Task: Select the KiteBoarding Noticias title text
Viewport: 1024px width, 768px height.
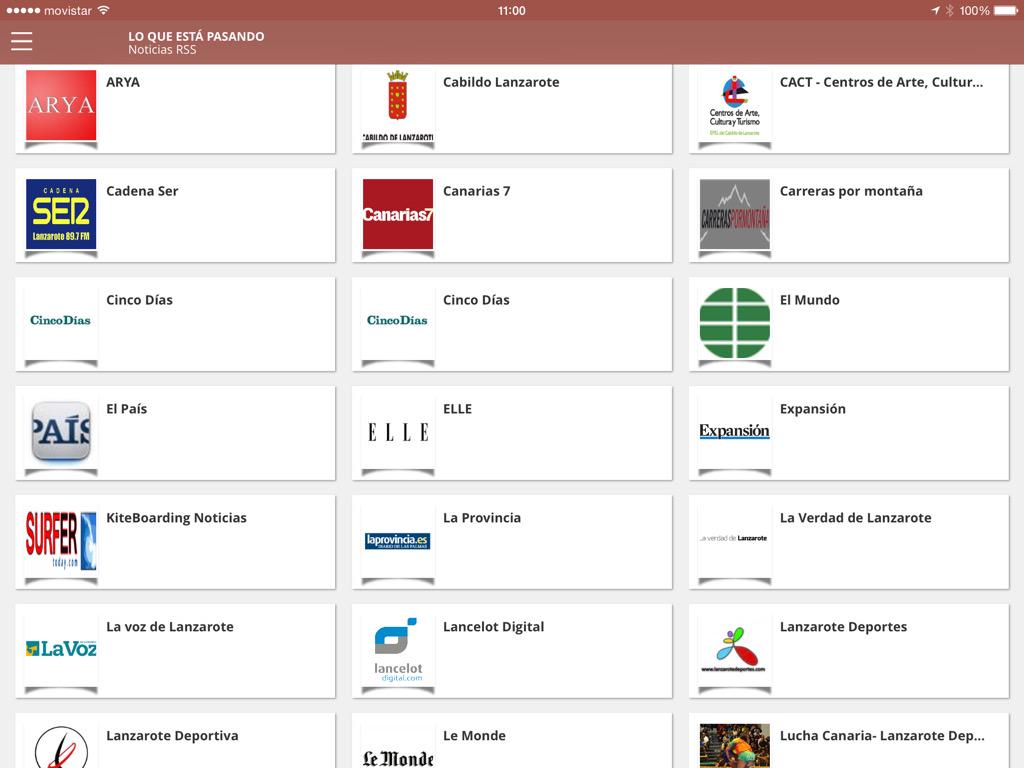Action: point(176,518)
